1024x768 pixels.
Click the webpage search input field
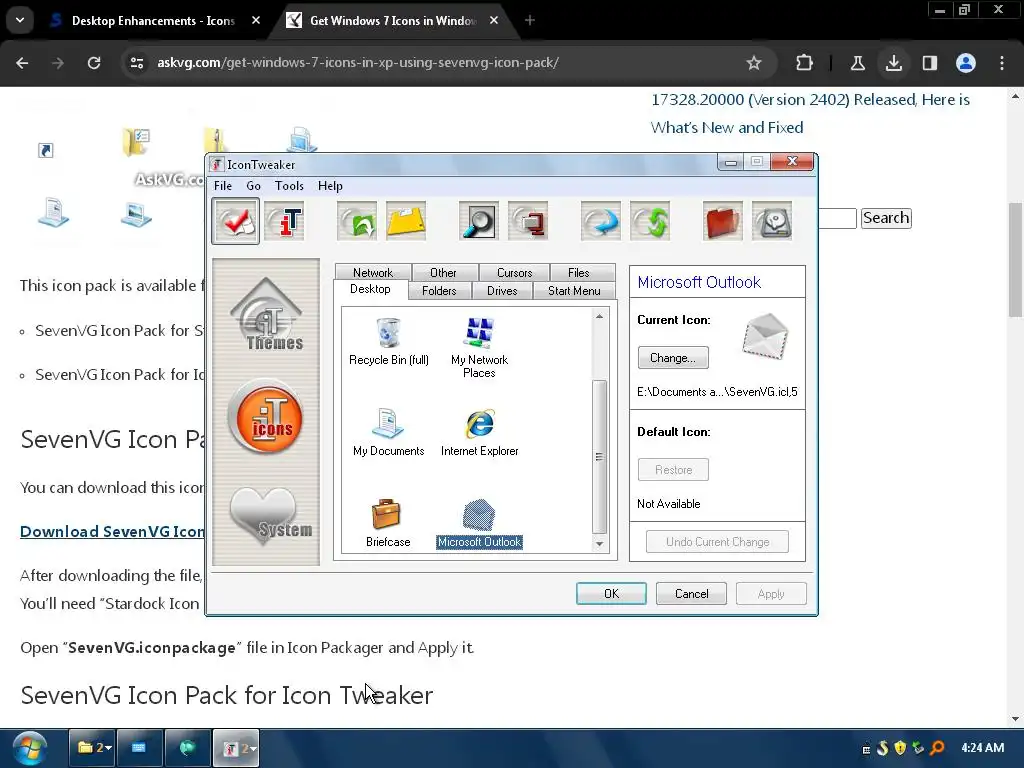pos(837,218)
